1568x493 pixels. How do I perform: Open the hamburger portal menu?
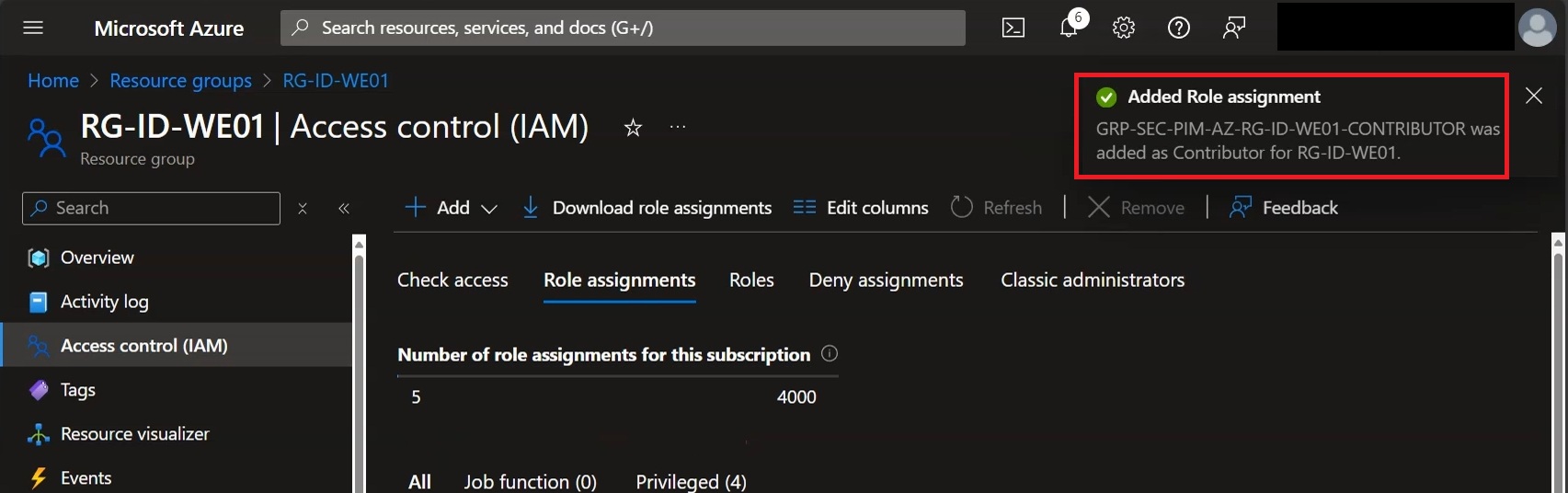(33, 28)
